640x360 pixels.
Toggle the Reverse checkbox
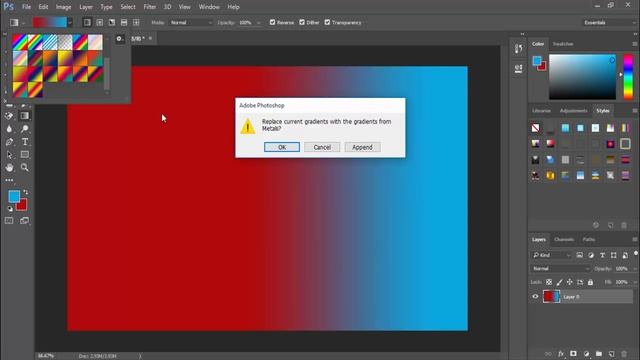coord(272,22)
